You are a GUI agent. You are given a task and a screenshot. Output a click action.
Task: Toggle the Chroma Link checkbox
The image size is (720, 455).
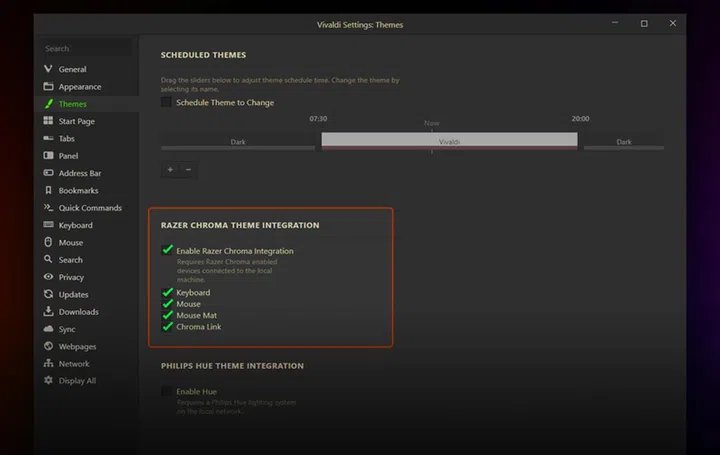click(167, 326)
